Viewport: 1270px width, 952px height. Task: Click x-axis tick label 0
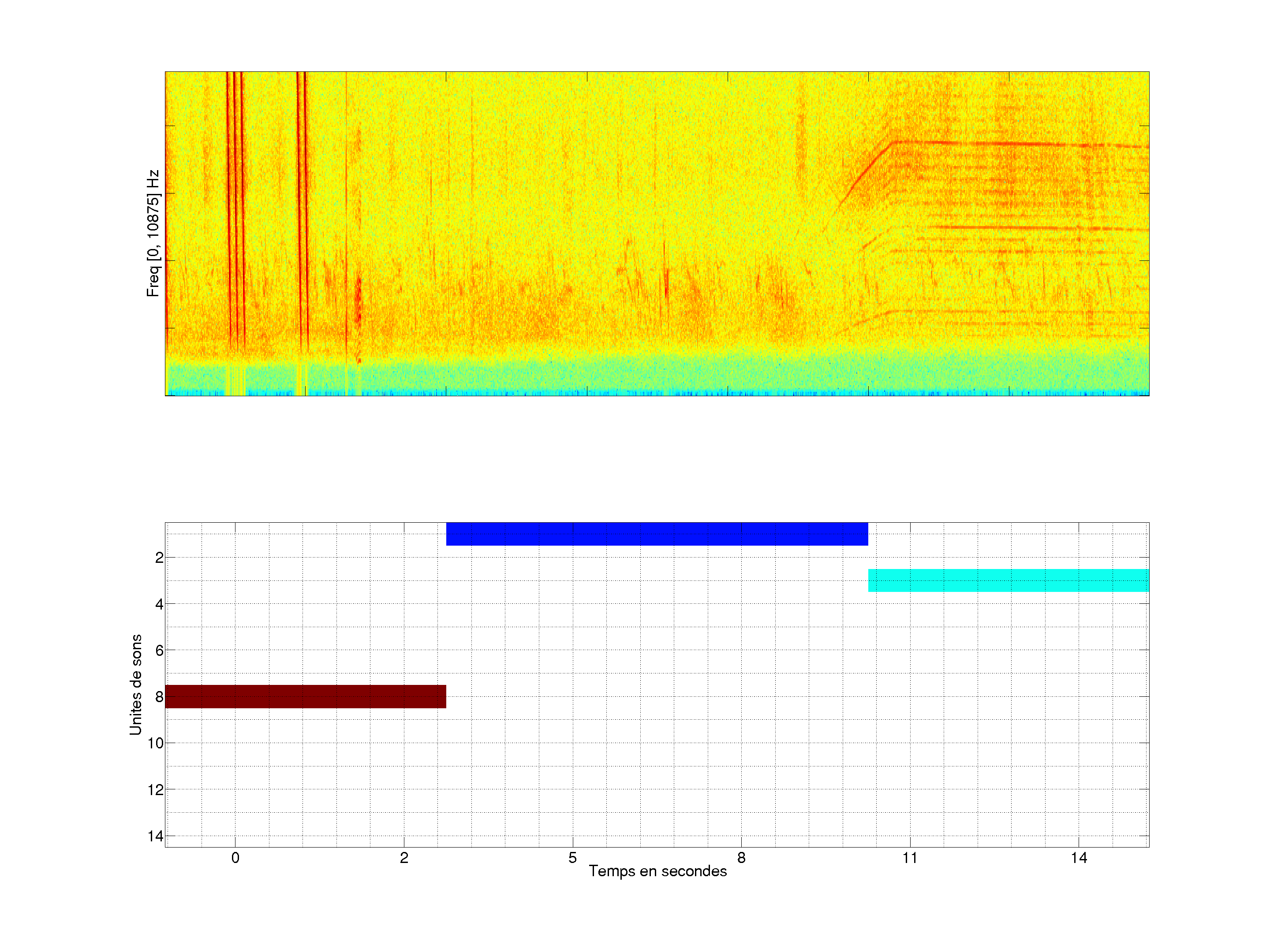pyautogui.click(x=235, y=858)
